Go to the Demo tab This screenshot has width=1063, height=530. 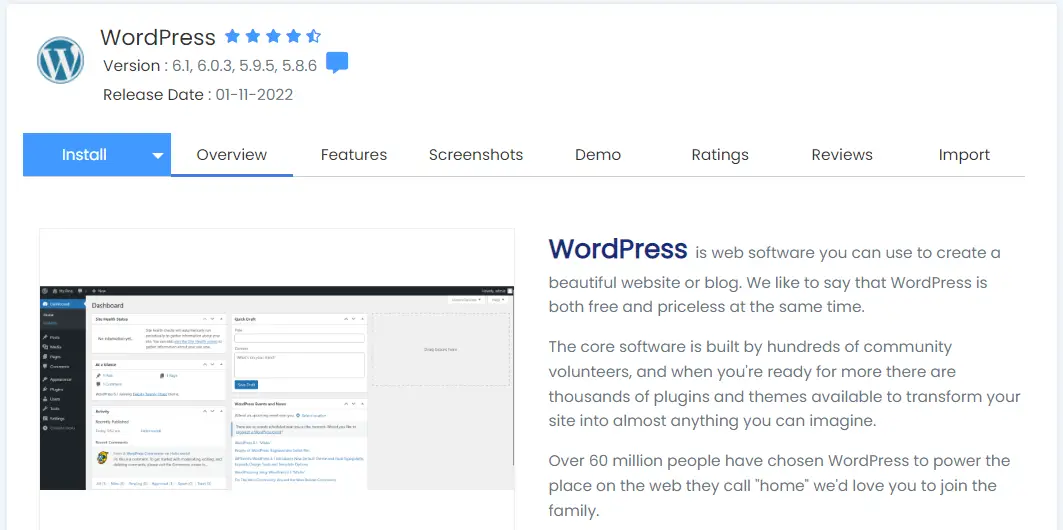pos(598,155)
